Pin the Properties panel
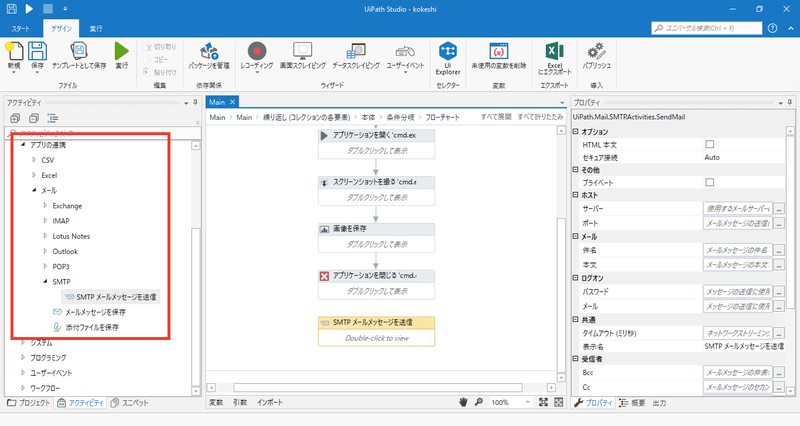Image resolution: width=800 pixels, height=426 pixels. pos(790,103)
